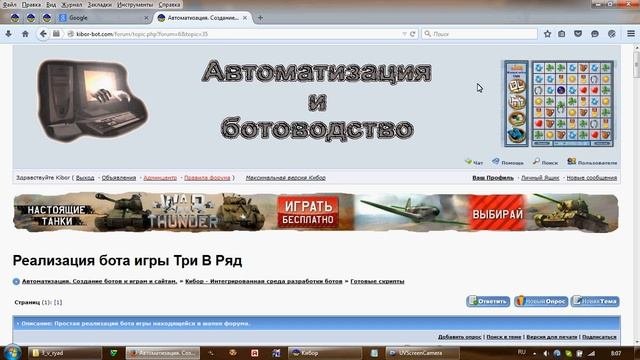This screenshot has width=640, height=360.
Task: Open a new tab with the plus button
Action: (x=260, y=18)
